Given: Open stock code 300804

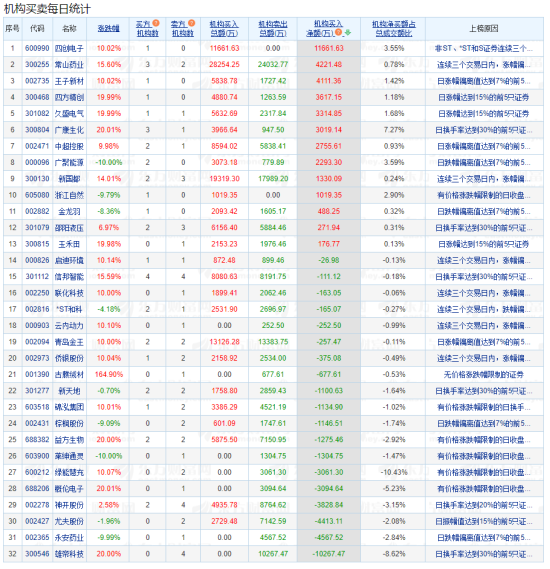Looking at the screenshot, I should tap(37, 130).
